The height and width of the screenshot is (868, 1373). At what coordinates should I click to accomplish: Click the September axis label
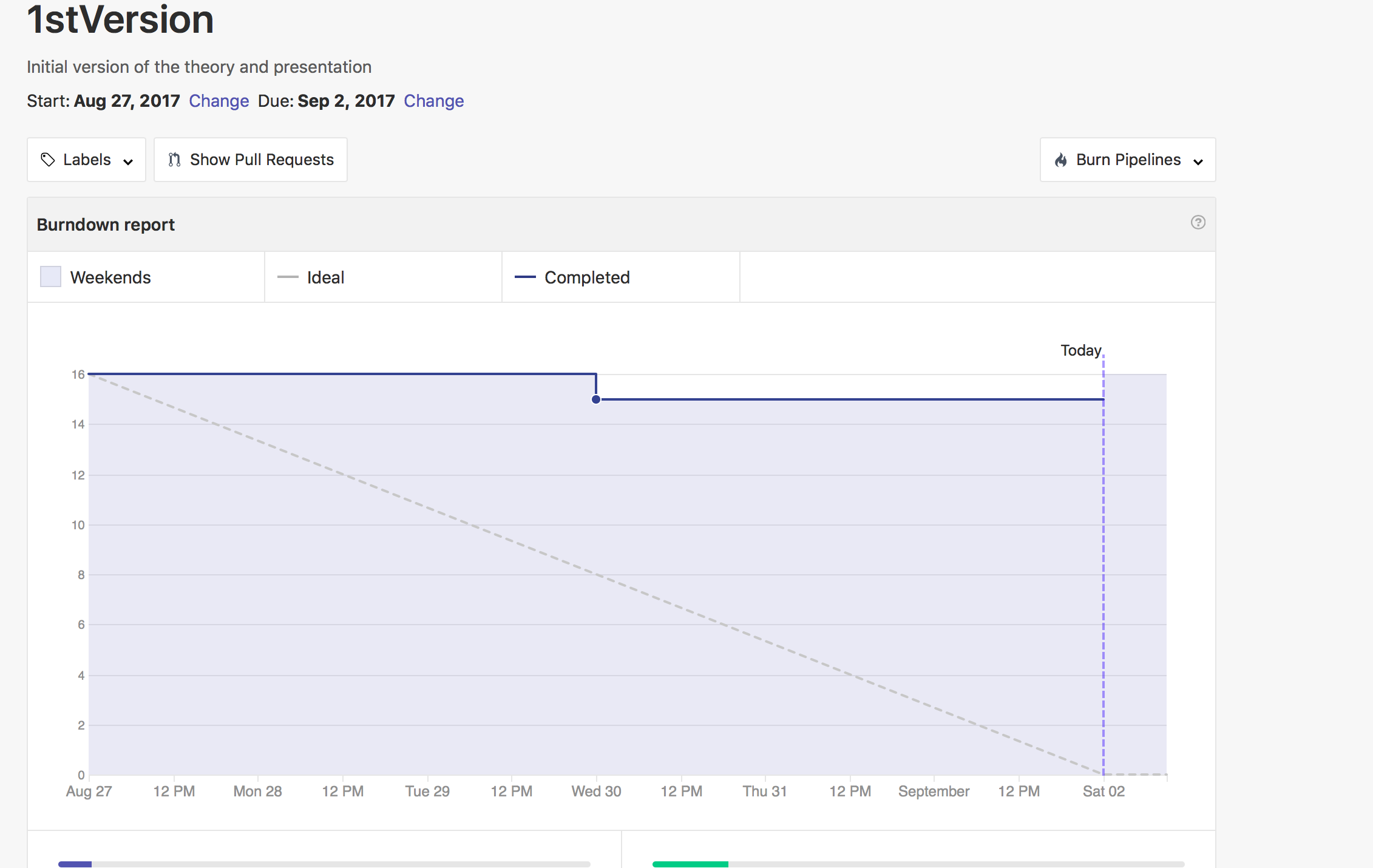pyautogui.click(x=934, y=792)
